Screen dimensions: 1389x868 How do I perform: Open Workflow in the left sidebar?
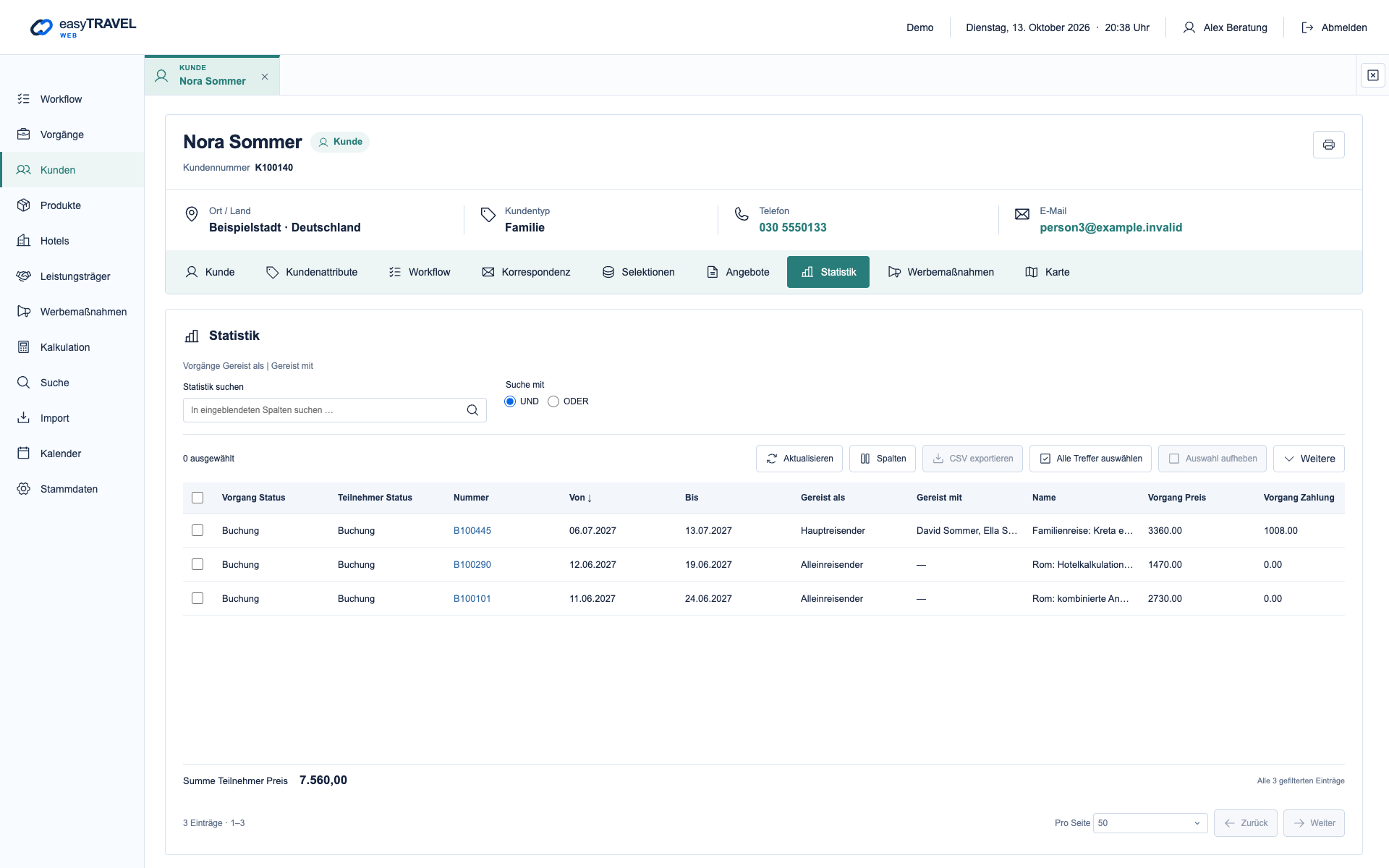click(x=72, y=99)
